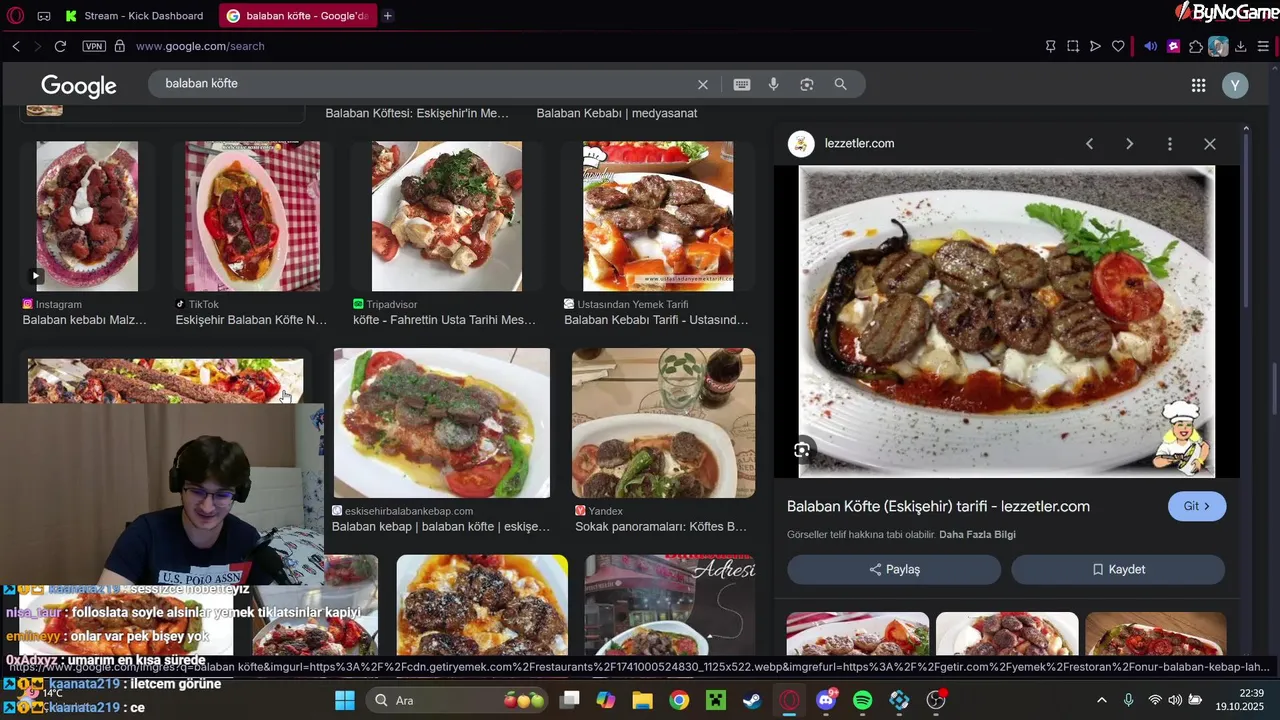
Task: Open Steam from the taskbar
Action: tap(753, 700)
